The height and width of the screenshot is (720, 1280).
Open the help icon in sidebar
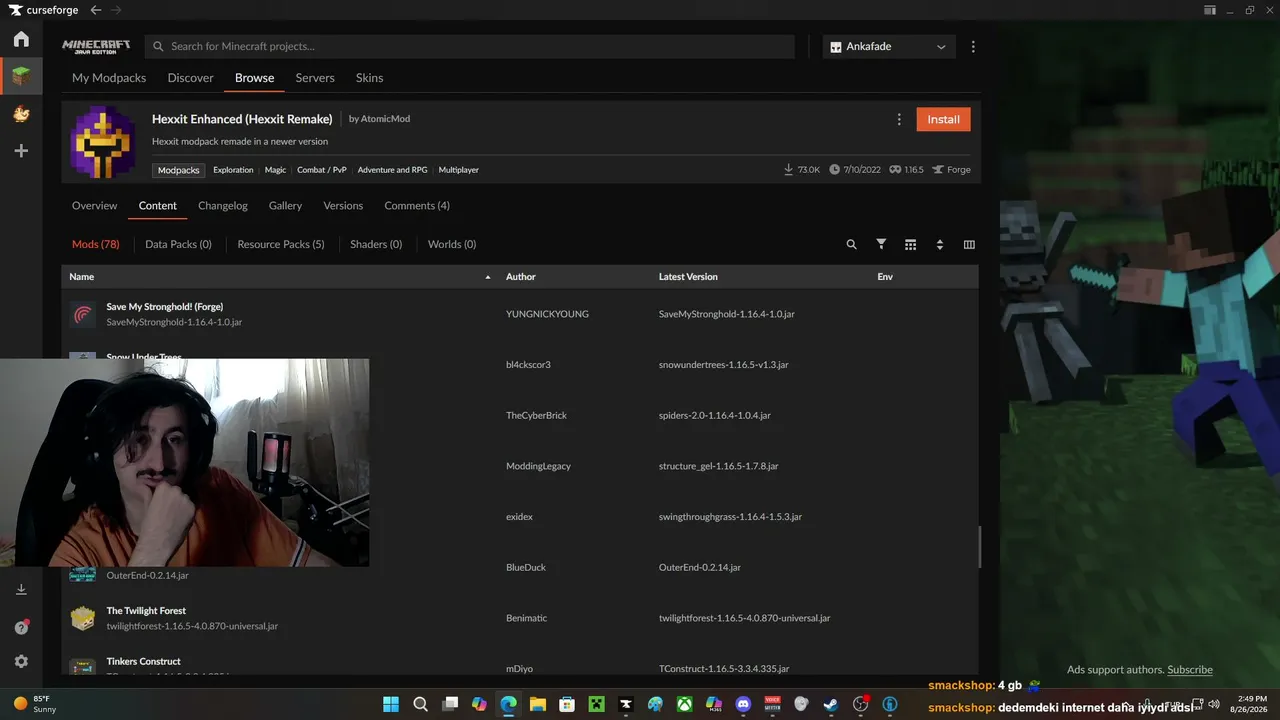point(21,627)
